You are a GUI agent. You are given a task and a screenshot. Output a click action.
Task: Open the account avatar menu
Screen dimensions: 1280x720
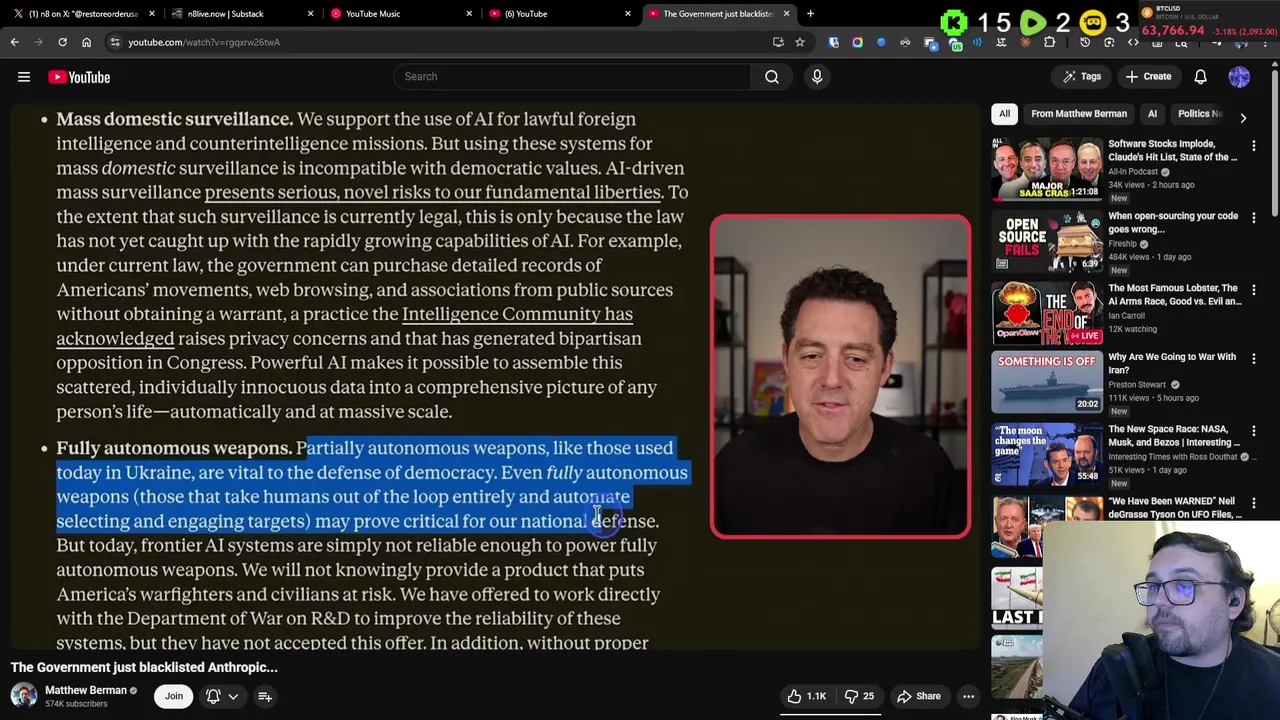pyautogui.click(x=1239, y=77)
